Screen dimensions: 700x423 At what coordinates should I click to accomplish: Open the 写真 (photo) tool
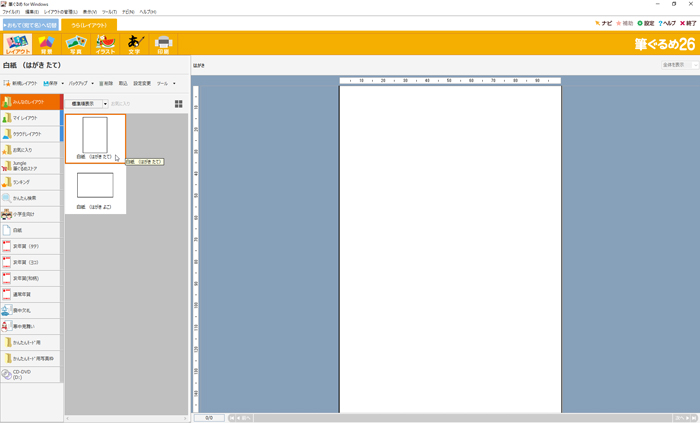[75, 43]
